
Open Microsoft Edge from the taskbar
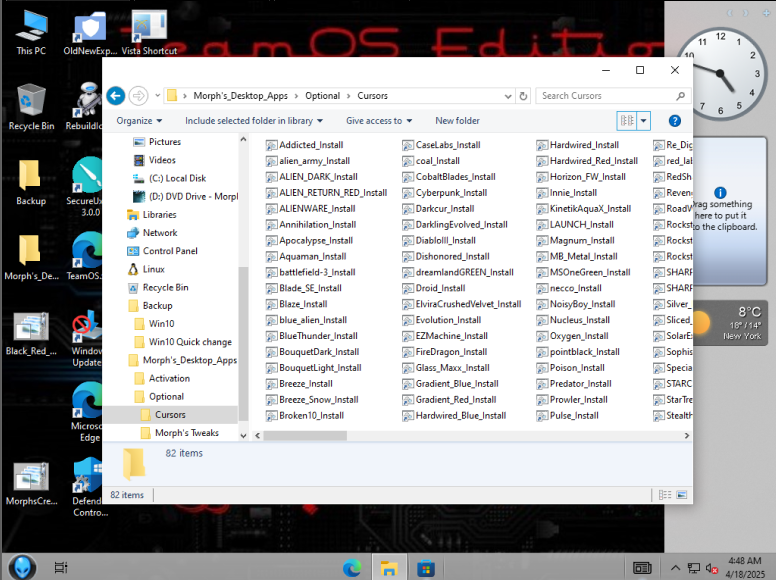point(352,568)
